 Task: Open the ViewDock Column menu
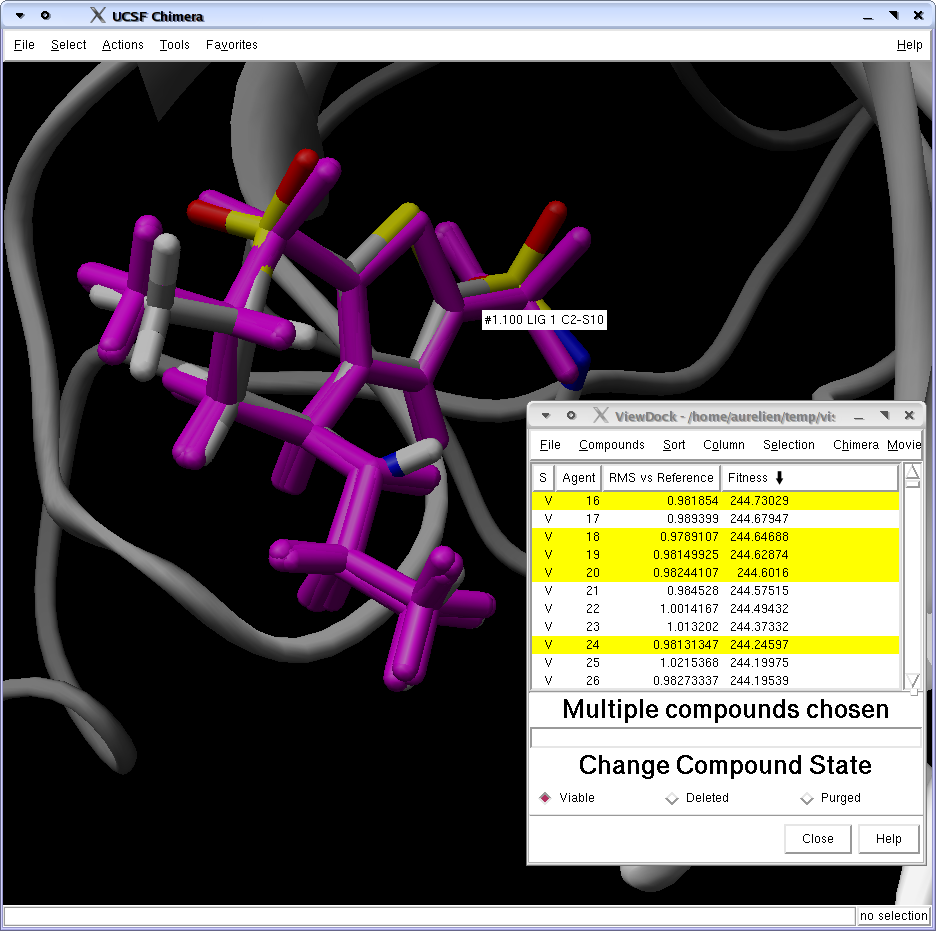(x=723, y=445)
